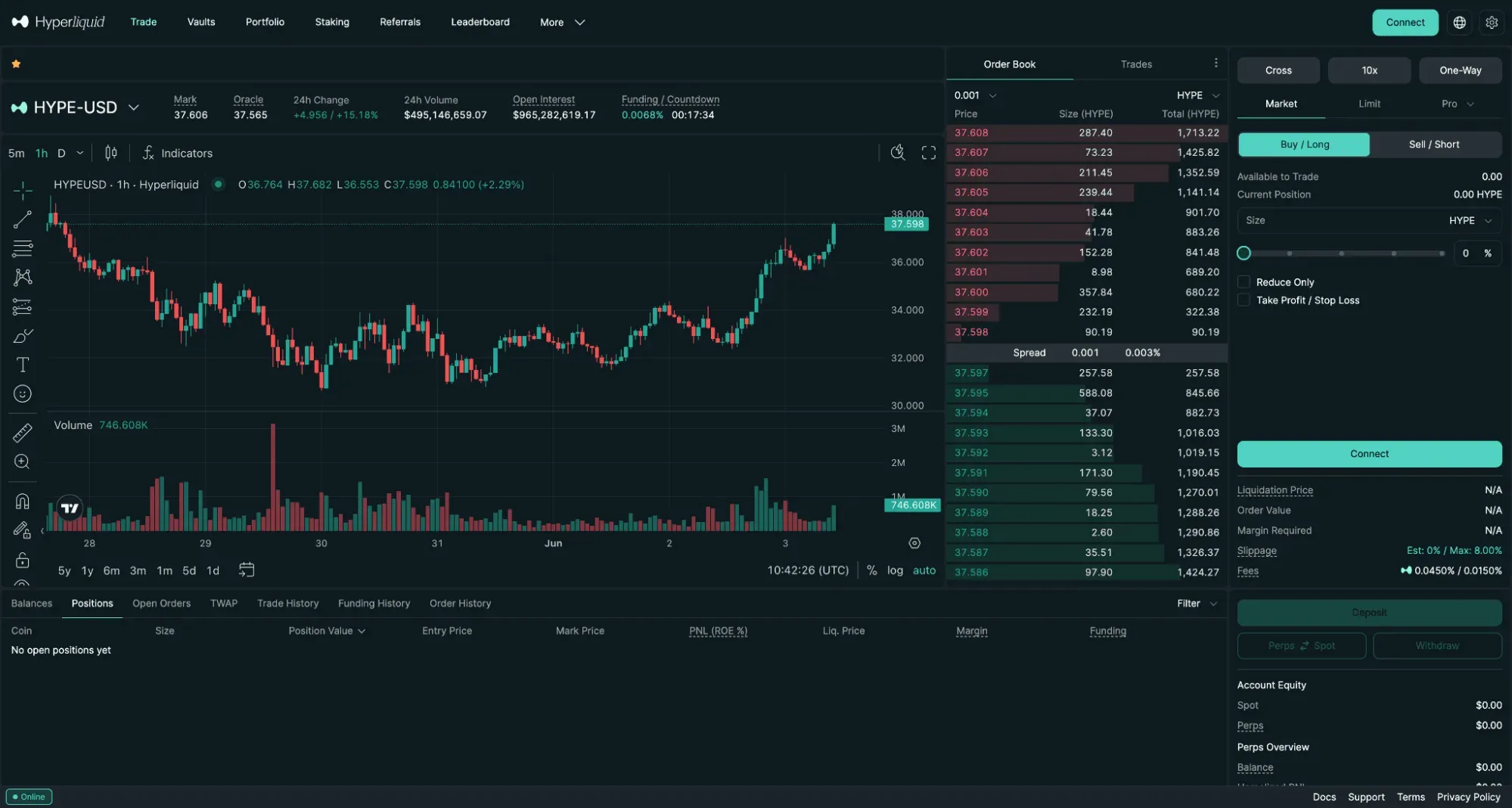
Task: Open the Filter dropdown in positions panel
Action: (x=1197, y=604)
